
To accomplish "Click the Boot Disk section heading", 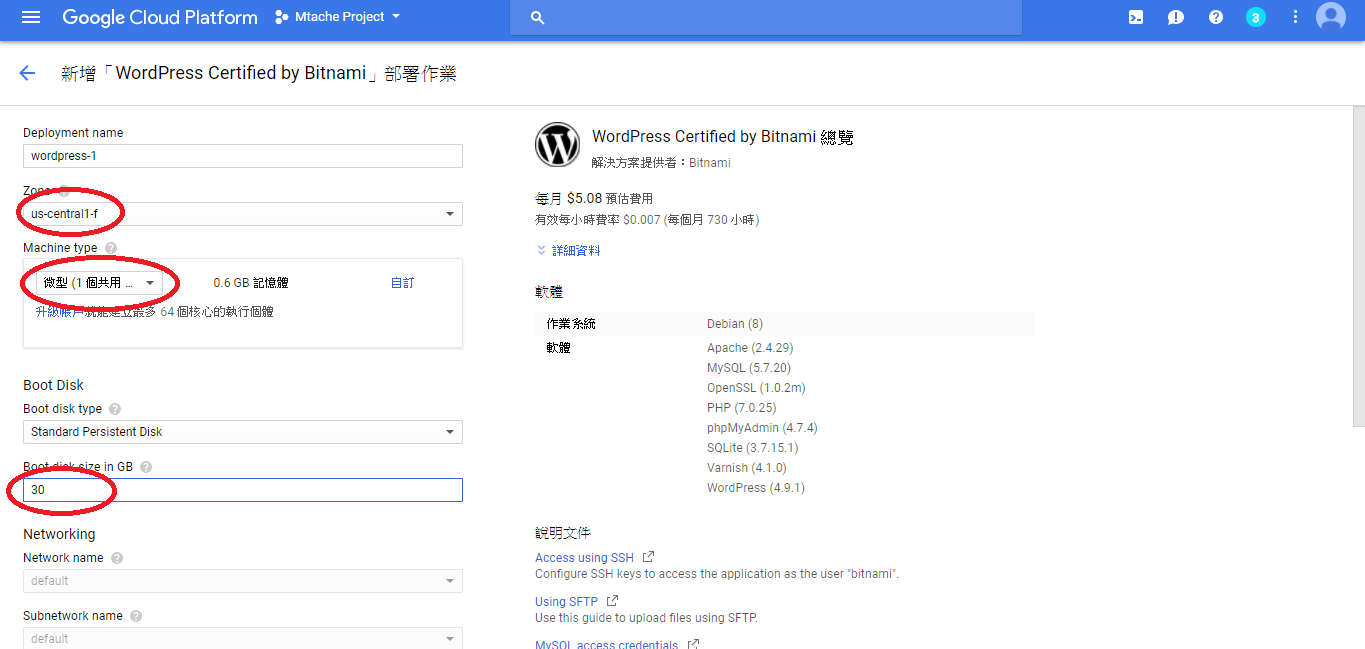I will tap(53, 385).
